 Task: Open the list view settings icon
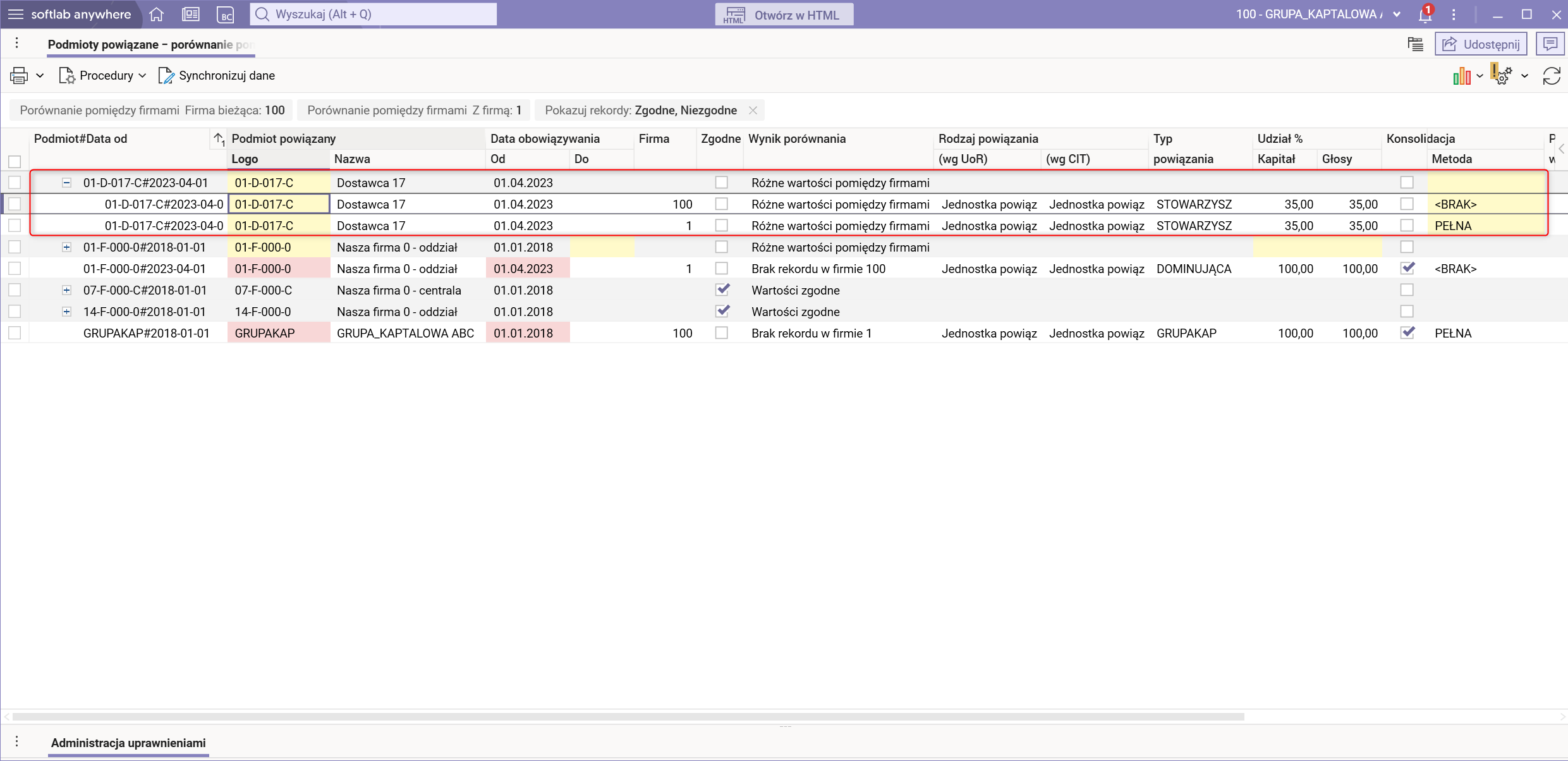tap(1416, 44)
